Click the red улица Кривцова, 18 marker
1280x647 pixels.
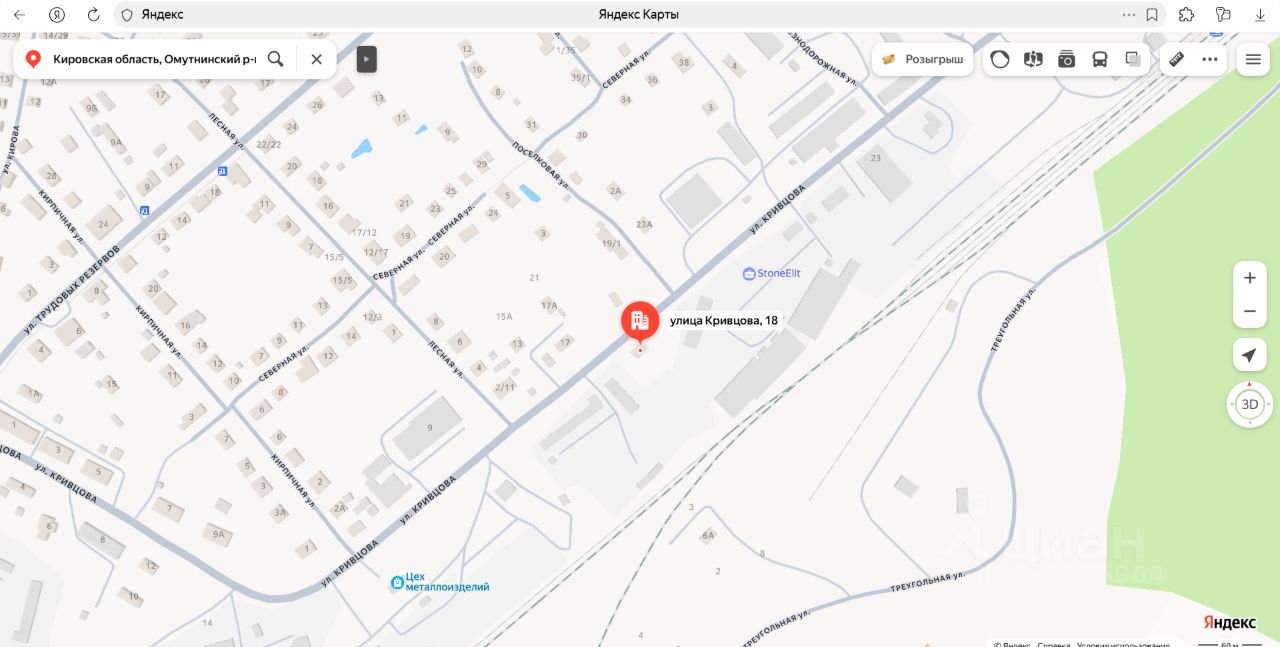pyautogui.click(x=640, y=322)
